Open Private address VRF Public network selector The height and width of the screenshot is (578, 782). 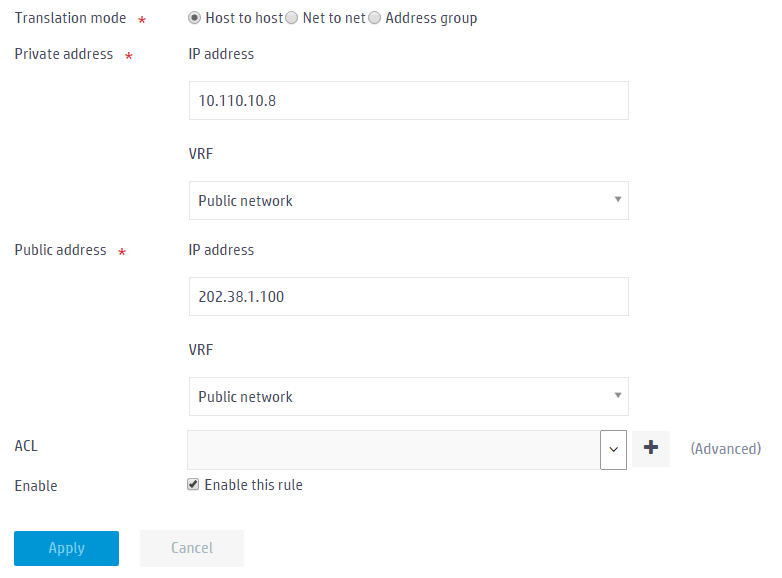[408, 200]
